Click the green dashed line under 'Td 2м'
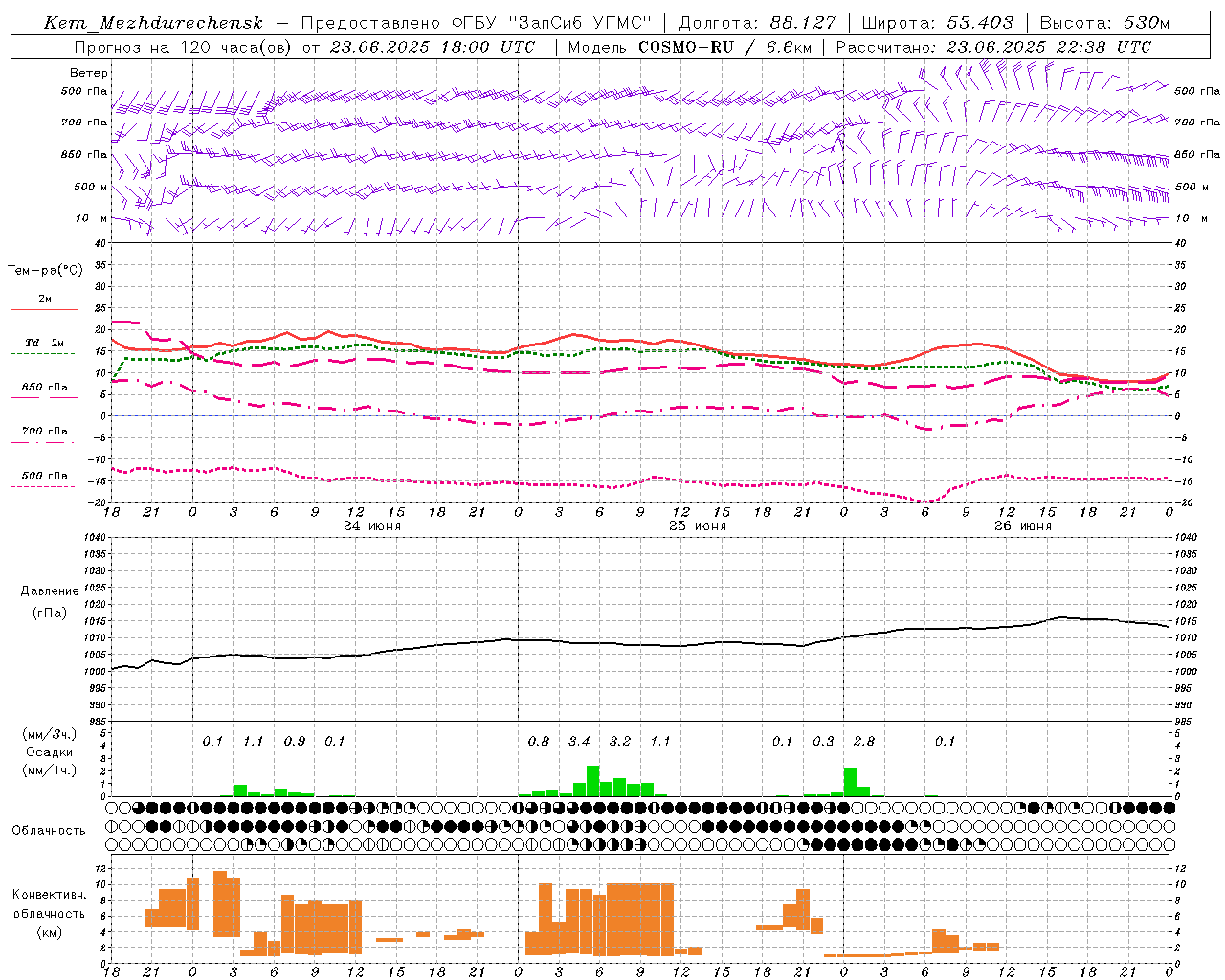This screenshot has width=1225, height=980. (x=44, y=354)
